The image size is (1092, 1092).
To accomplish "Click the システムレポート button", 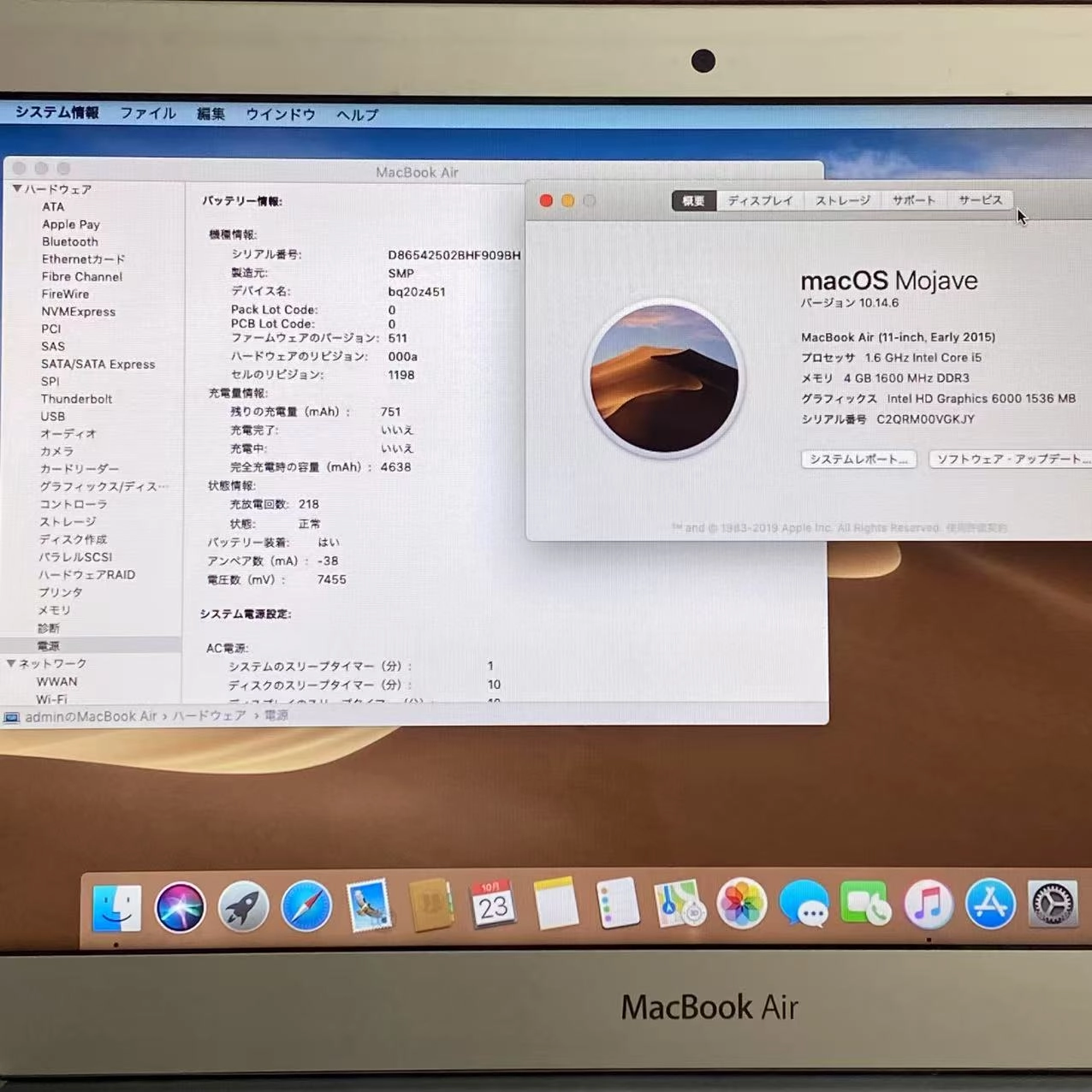I will coord(858,460).
